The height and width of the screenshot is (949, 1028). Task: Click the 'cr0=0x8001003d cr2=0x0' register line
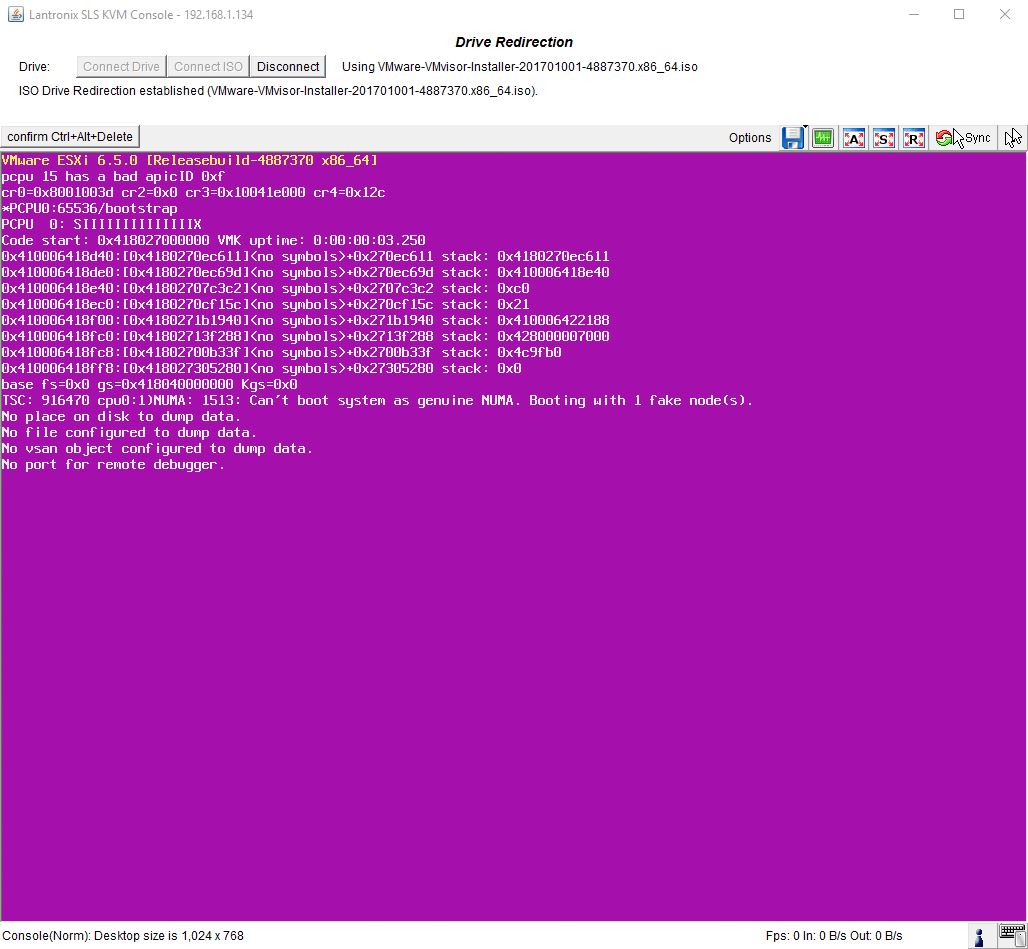point(193,192)
